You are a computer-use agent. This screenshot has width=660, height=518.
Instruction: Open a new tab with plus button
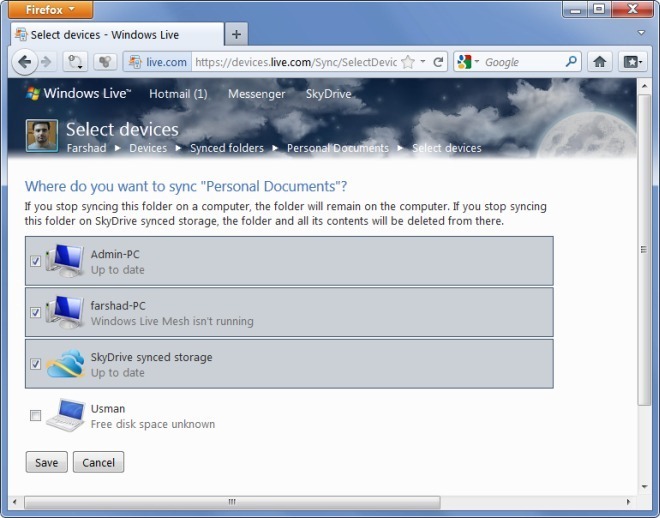(x=236, y=34)
